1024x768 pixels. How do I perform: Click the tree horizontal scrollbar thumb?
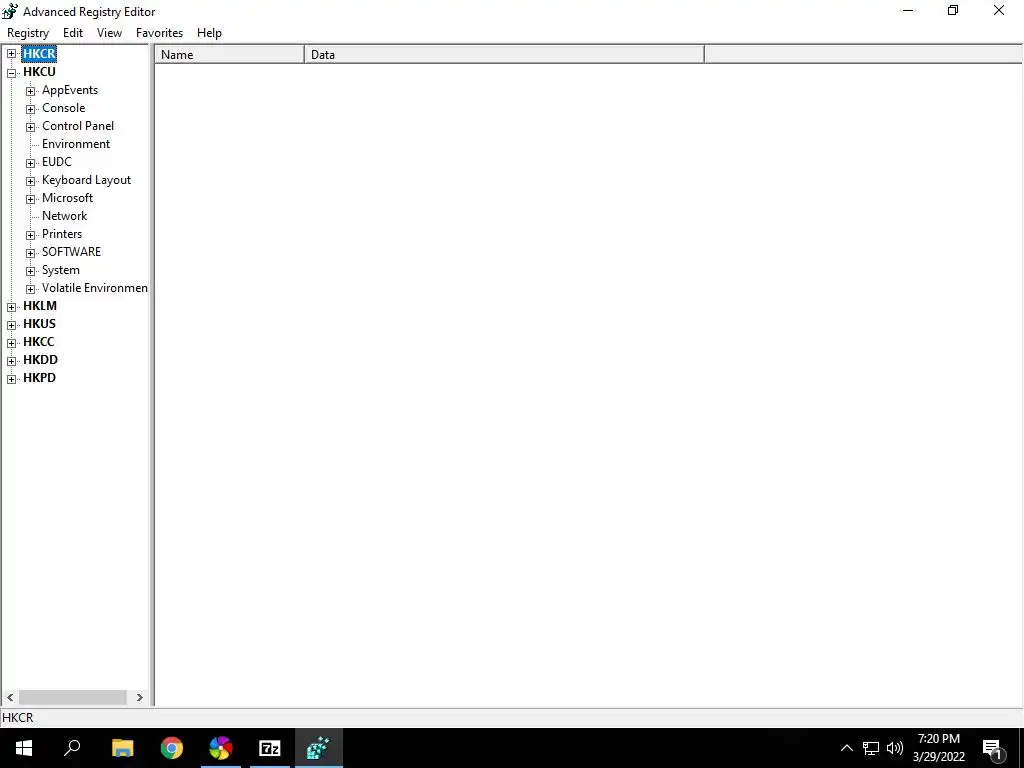coord(72,697)
